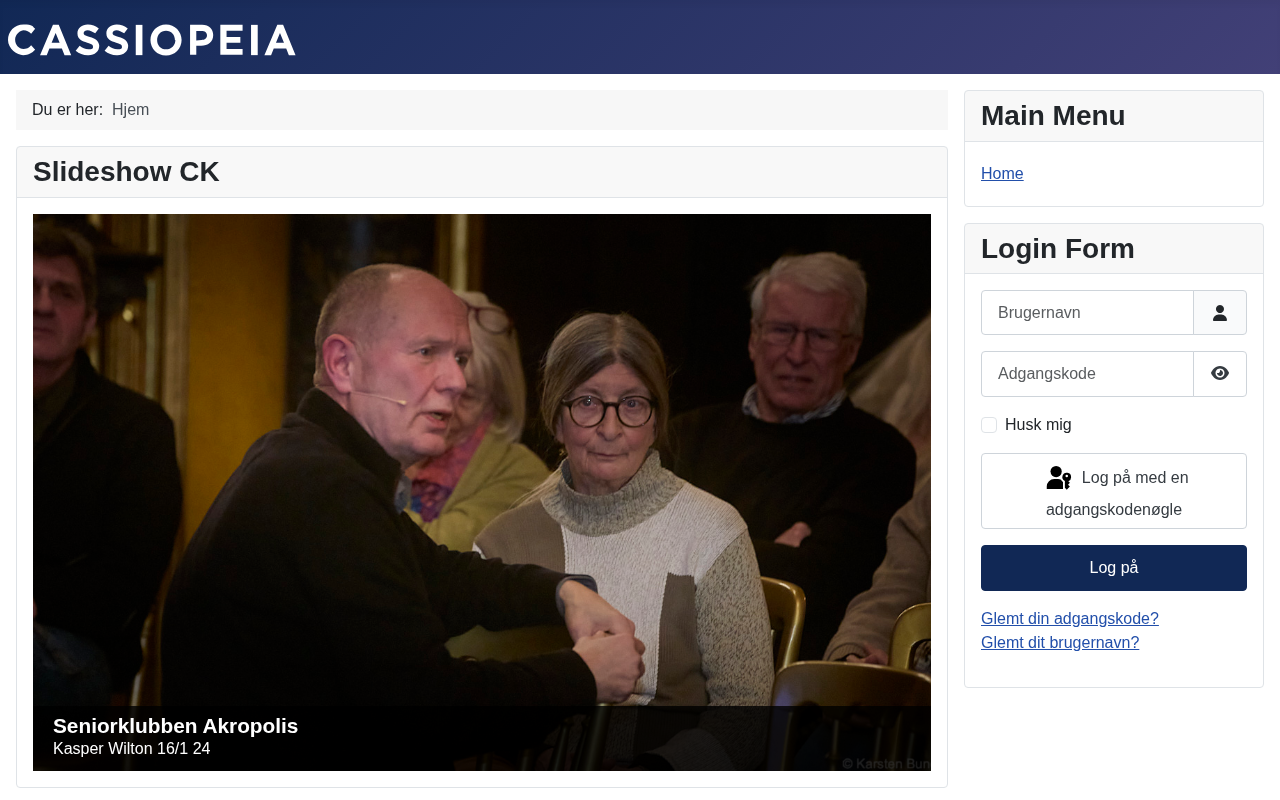Click the Kasper Wilton 16/1 24 caption text
The image size is (1280, 800).
pos(131,749)
